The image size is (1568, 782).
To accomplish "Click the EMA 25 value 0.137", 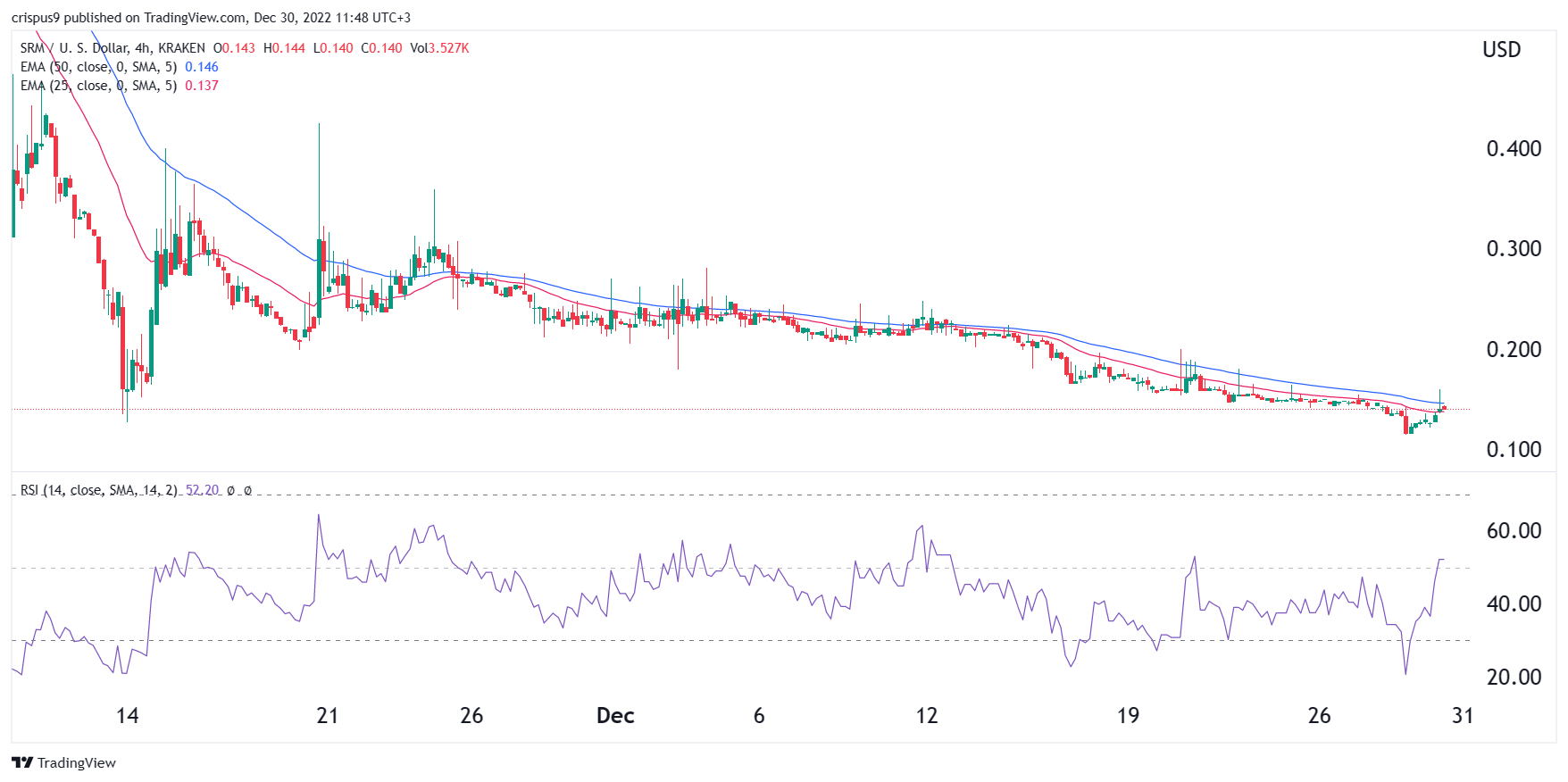I will point(202,86).
